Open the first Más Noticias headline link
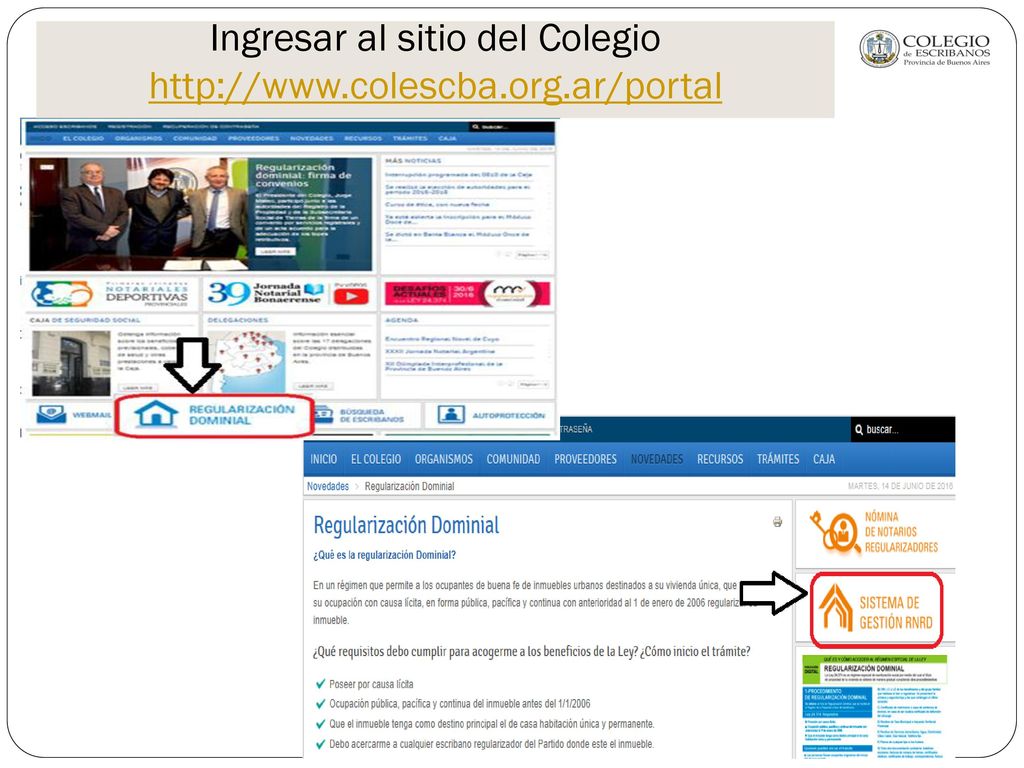 click(458, 175)
